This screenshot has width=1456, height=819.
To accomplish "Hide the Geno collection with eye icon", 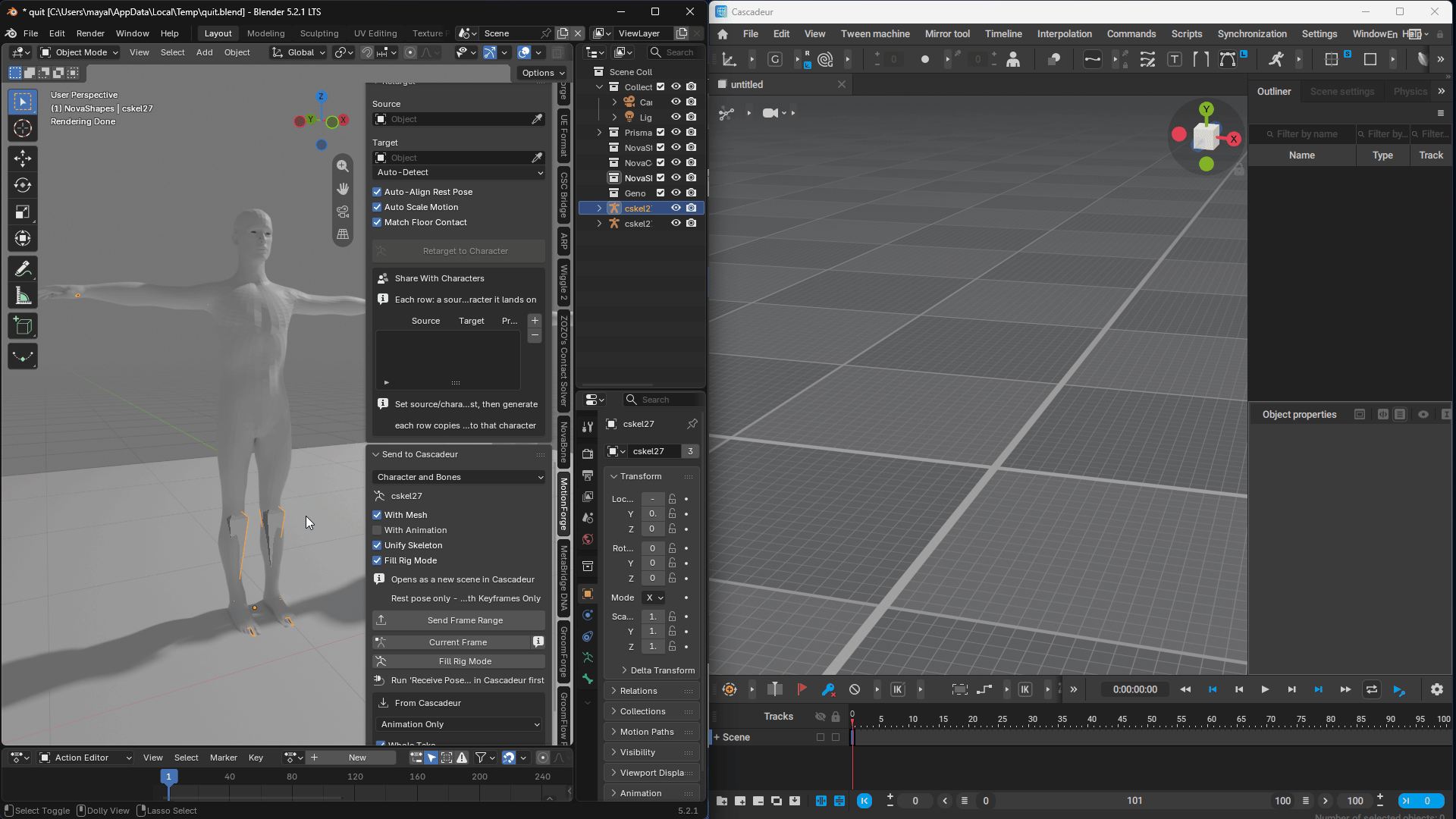I will [676, 193].
